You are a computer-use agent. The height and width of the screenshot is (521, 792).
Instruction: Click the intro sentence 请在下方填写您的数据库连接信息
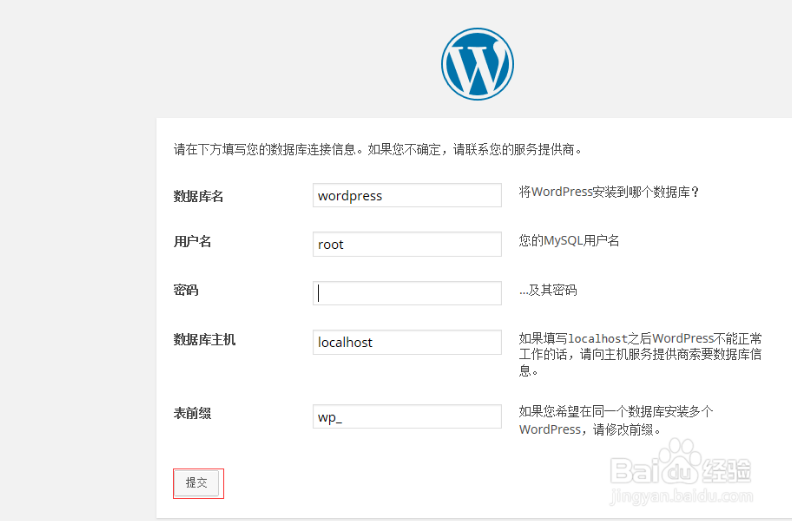265,150
